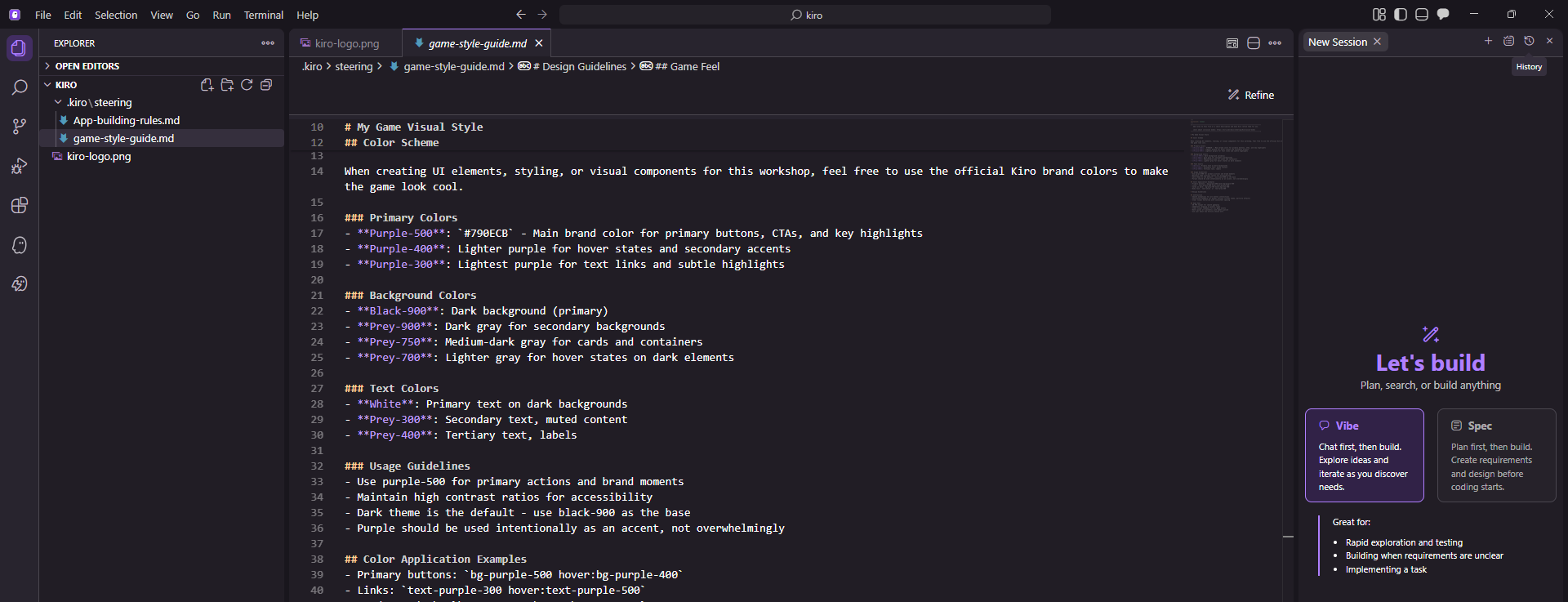Image resolution: width=1568 pixels, height=602 pixels.
Task: Click the New Folder icon in KIRO section
Action: [x=227, y=85]
